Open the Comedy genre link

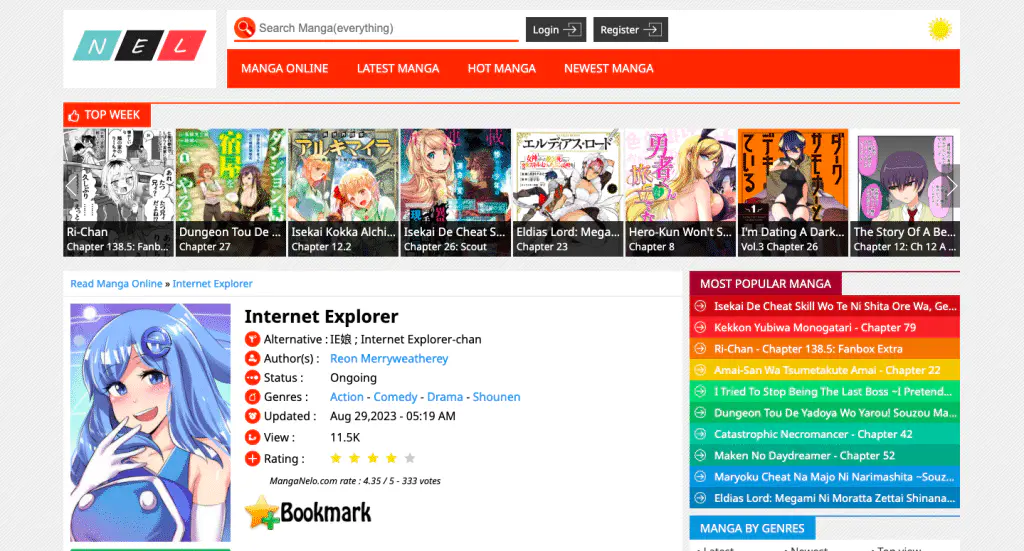point(395,397)
